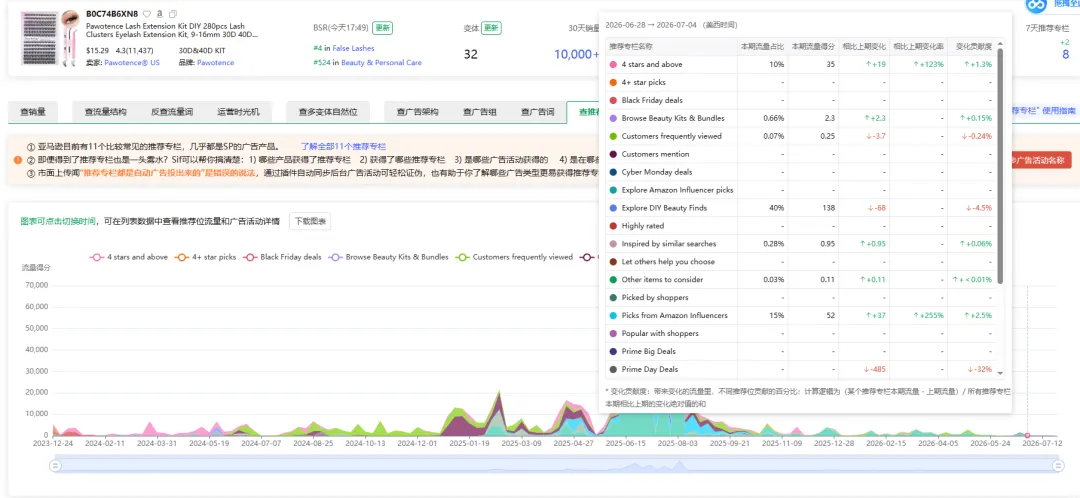Open the Pawotence brand link
Image resolution: width=1080 pixels, height=498 pixels.
[x=216, y=63]
